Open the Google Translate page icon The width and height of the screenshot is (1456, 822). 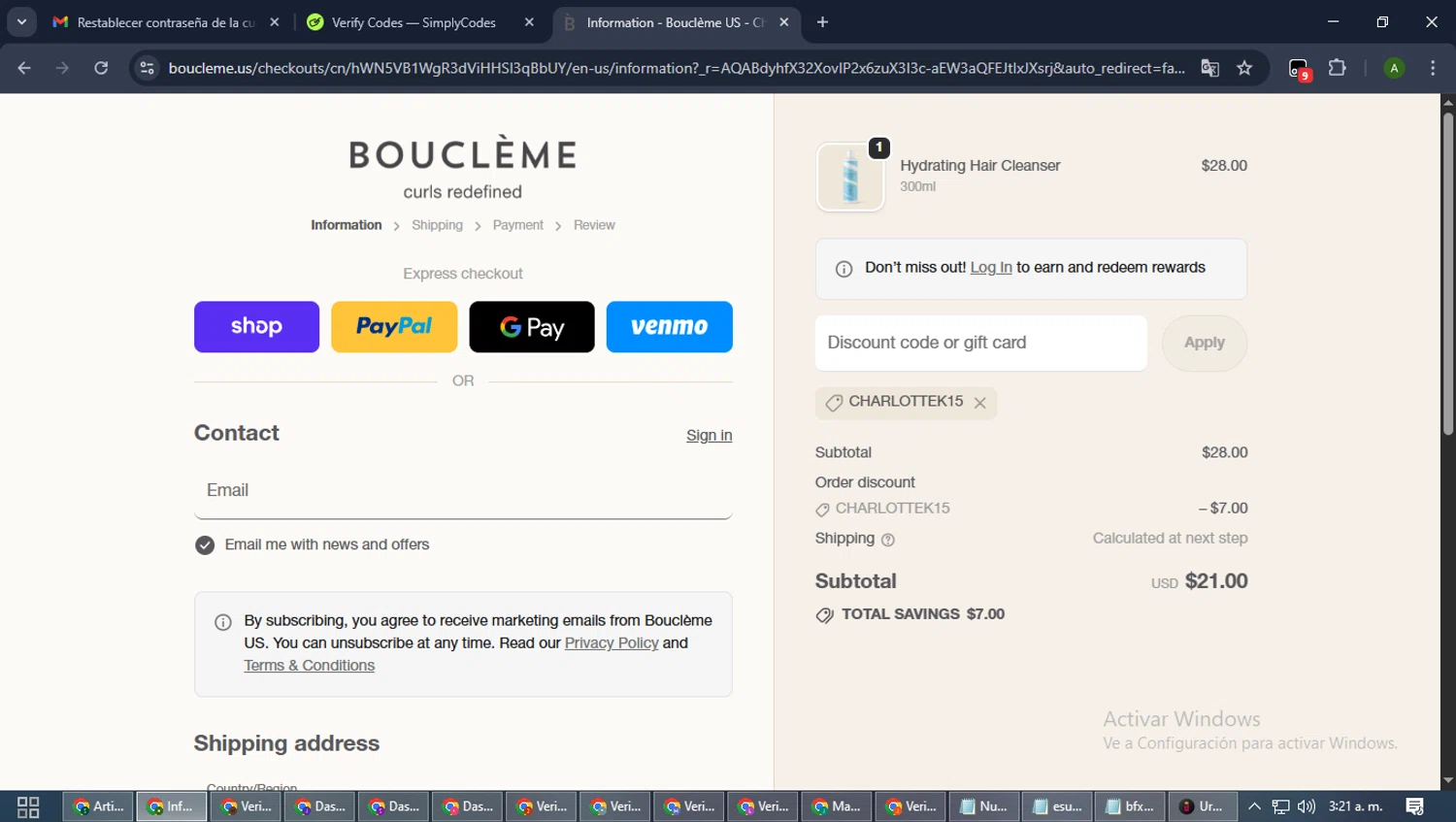tap(1209, 68)
